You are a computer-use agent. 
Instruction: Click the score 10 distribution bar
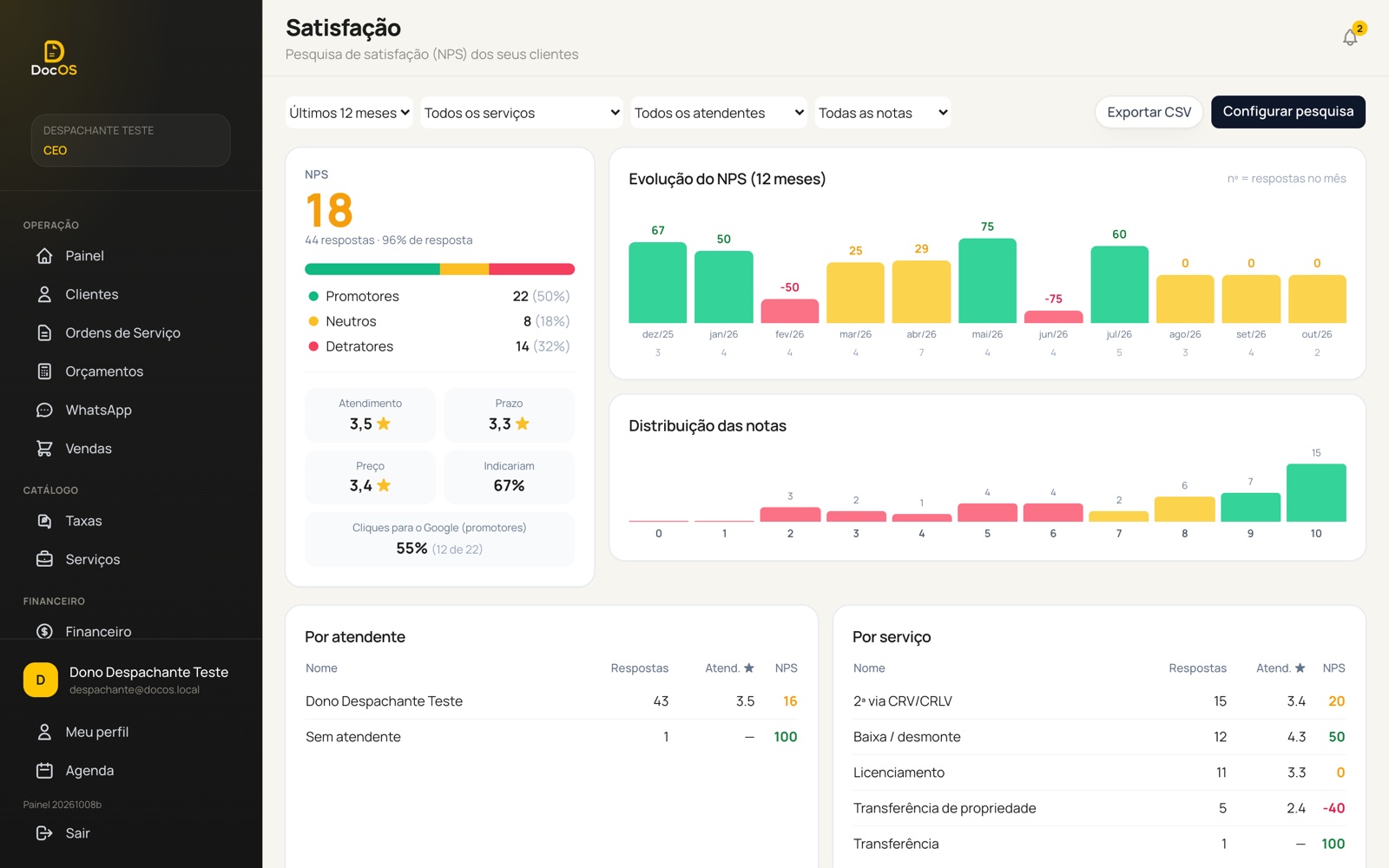pyautogui.click(x=1316, y=493)
